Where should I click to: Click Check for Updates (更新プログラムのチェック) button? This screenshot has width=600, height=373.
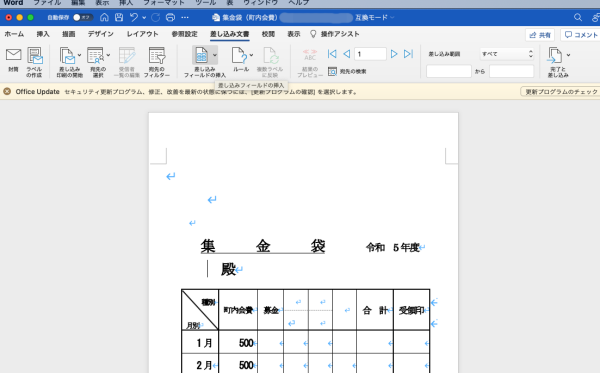[x=561, y=92]
